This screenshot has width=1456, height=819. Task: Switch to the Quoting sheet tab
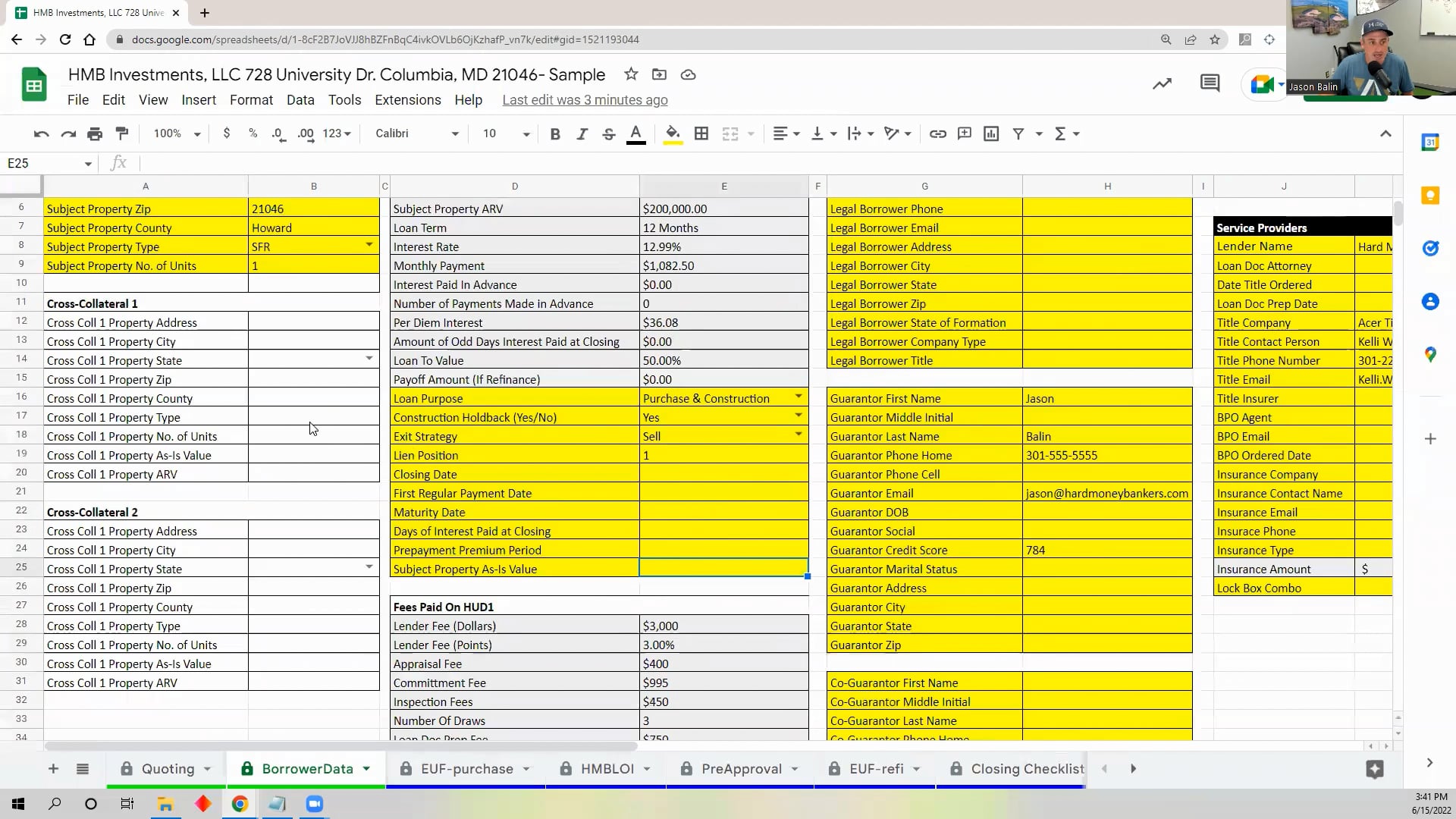[168, 769]
